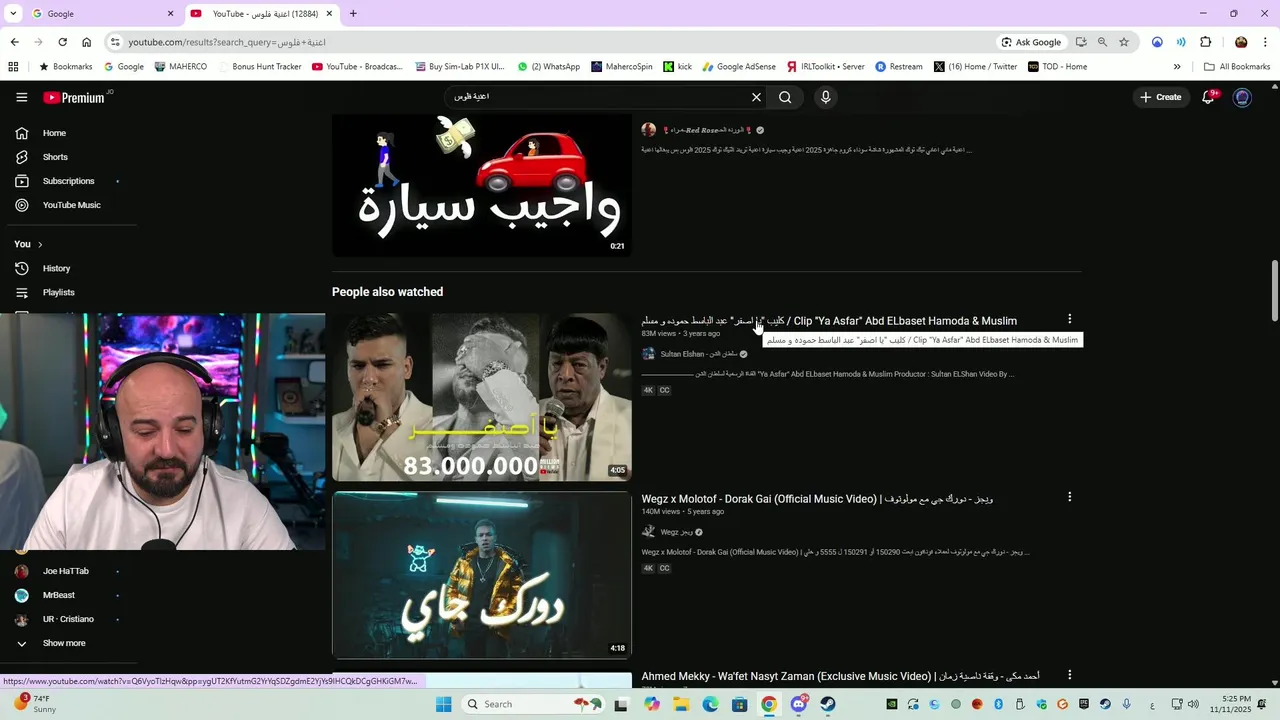
Task: Click Ask Google button in address bar
Action: (x=1031, y=42)
